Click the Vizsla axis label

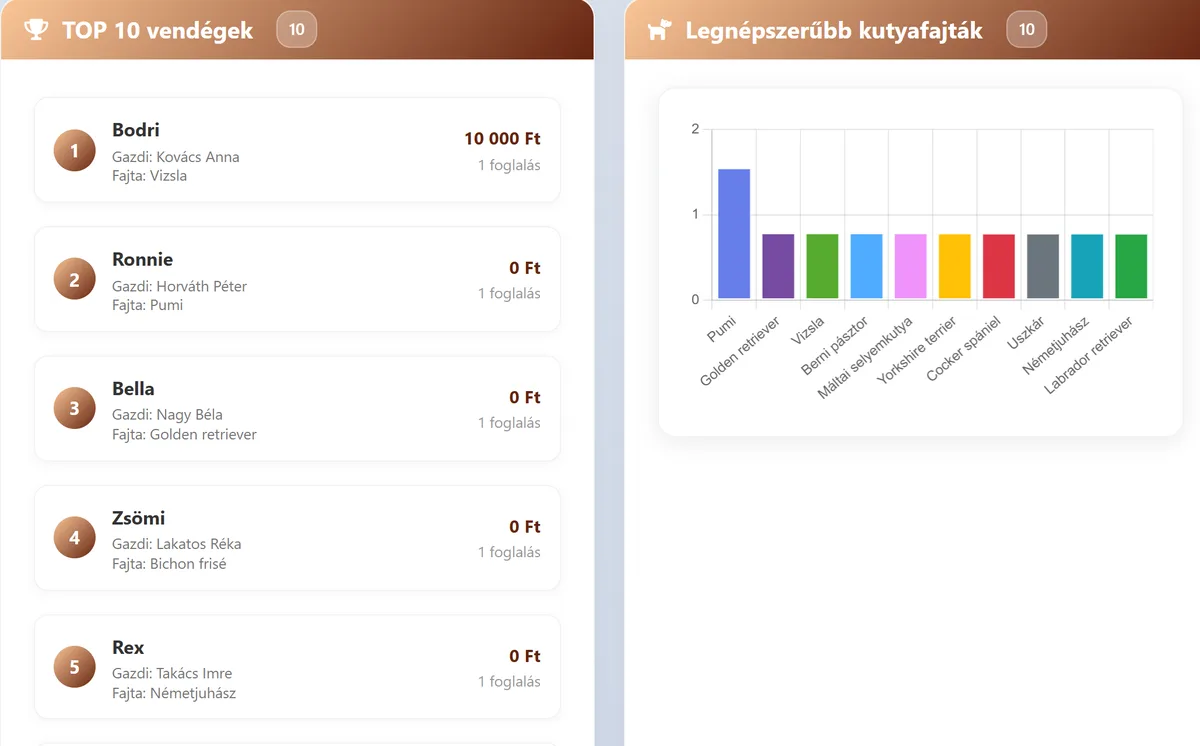[808, 331]
